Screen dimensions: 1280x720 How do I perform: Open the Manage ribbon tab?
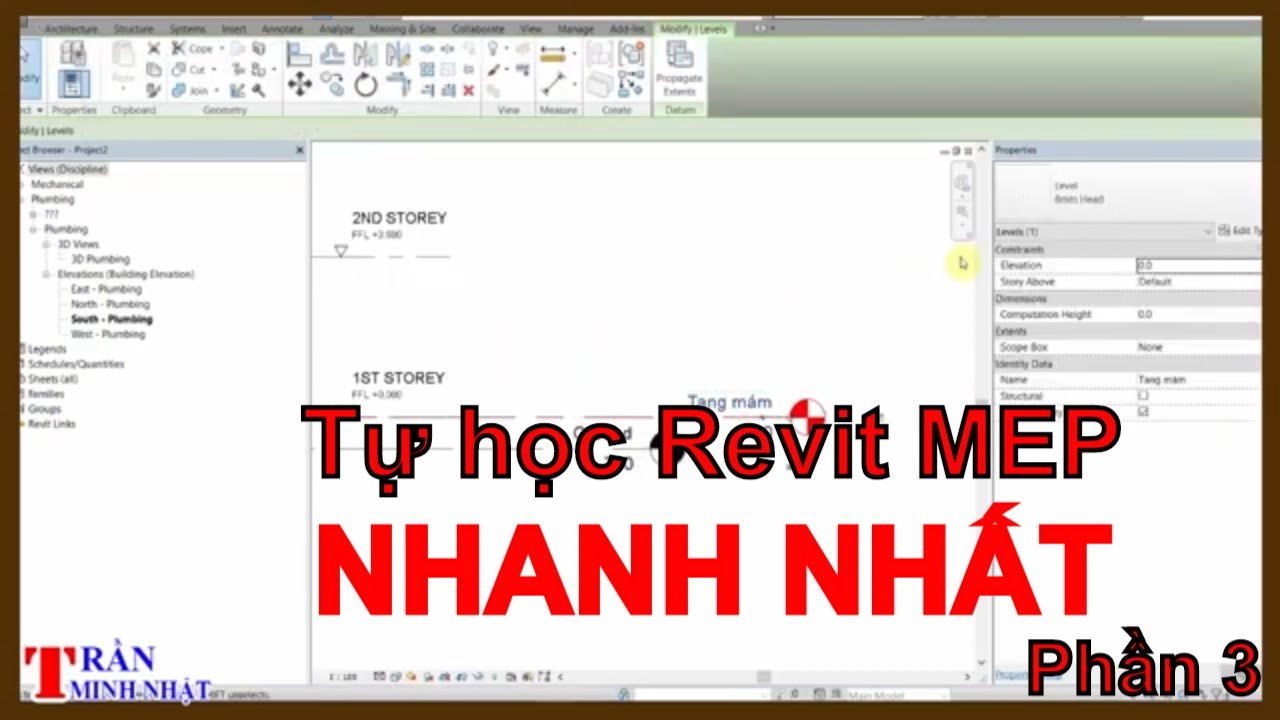tap(576, 29)
